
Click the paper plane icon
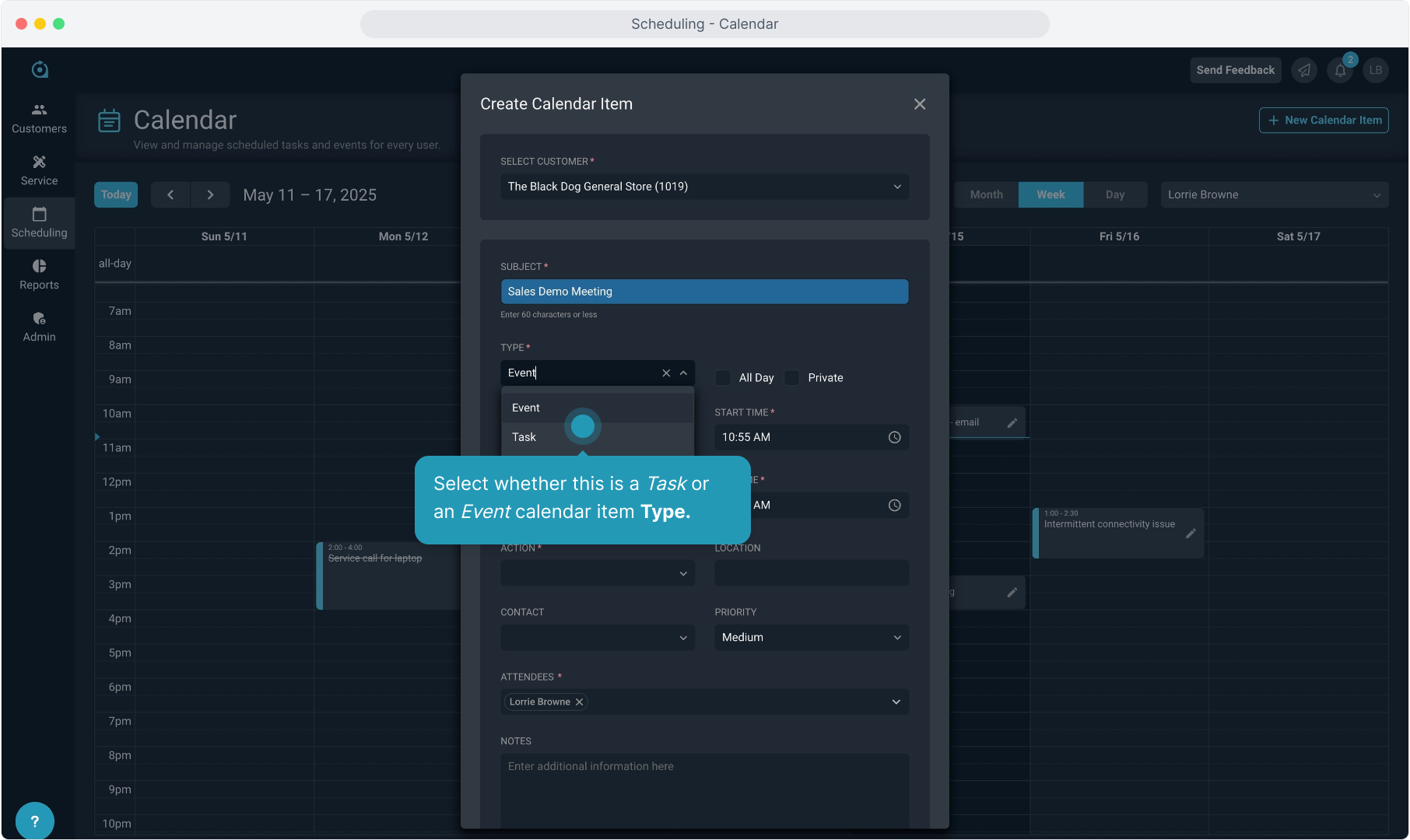tap(1304, 70)
